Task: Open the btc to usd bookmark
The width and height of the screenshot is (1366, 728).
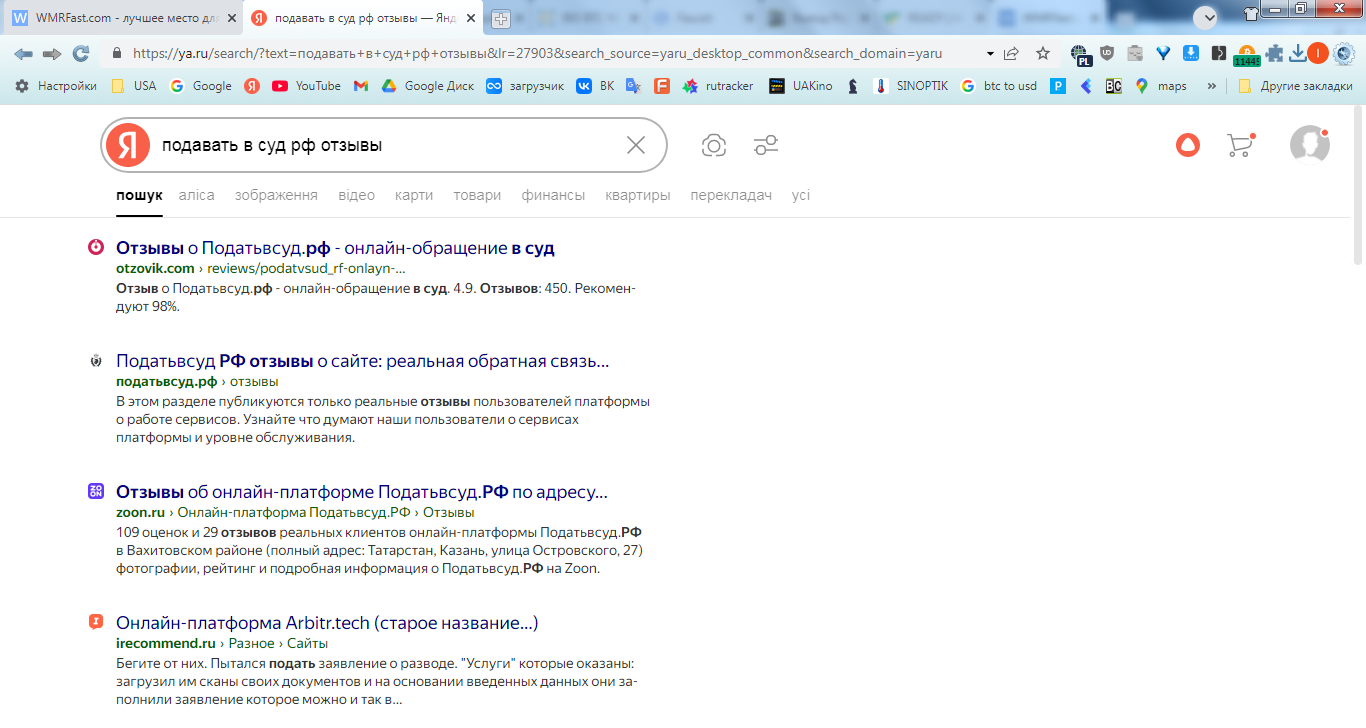Action: (998, 86)
